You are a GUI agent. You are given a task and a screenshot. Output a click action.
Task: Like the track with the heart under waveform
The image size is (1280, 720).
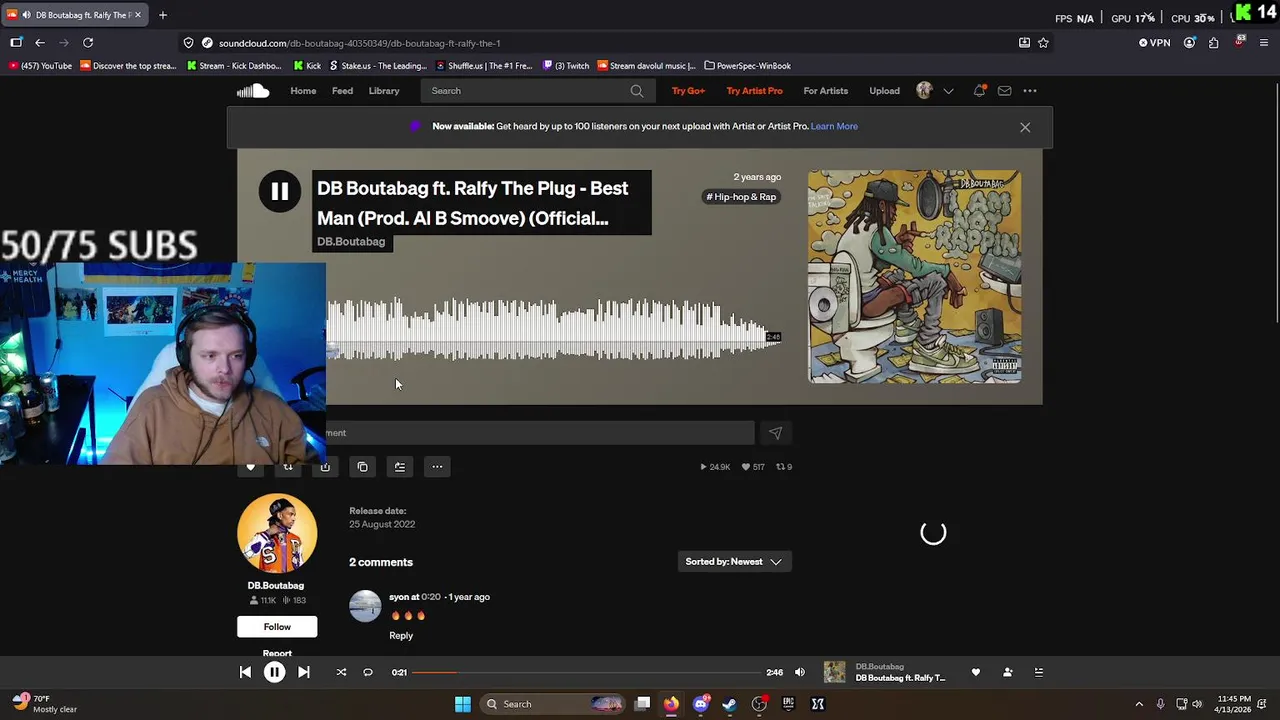(x=250, y=467)
